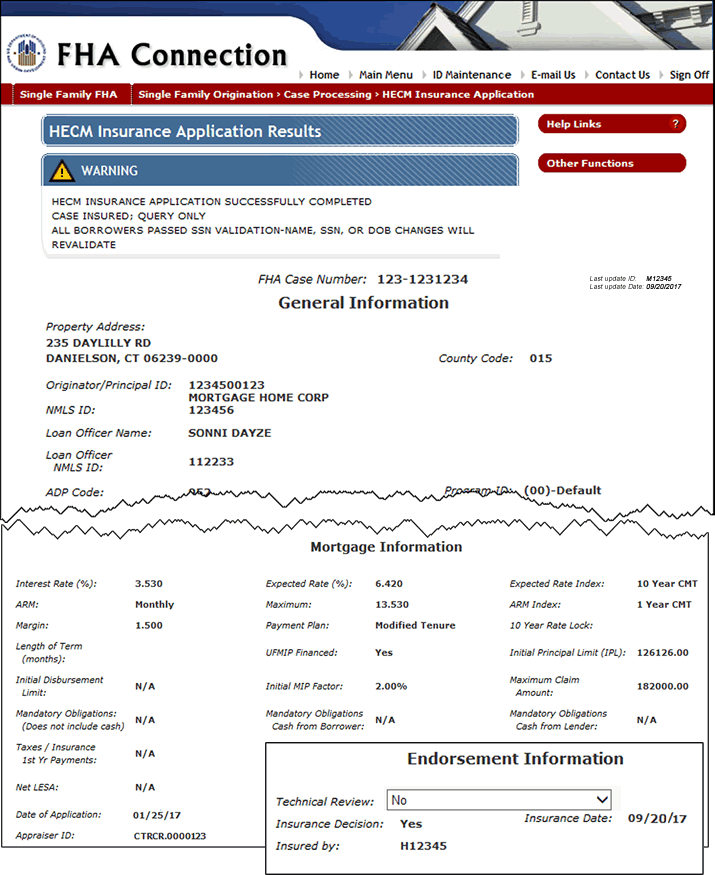715x875 pixels.
Task: Click Interest Rate value 3.530
Action: 149,584
